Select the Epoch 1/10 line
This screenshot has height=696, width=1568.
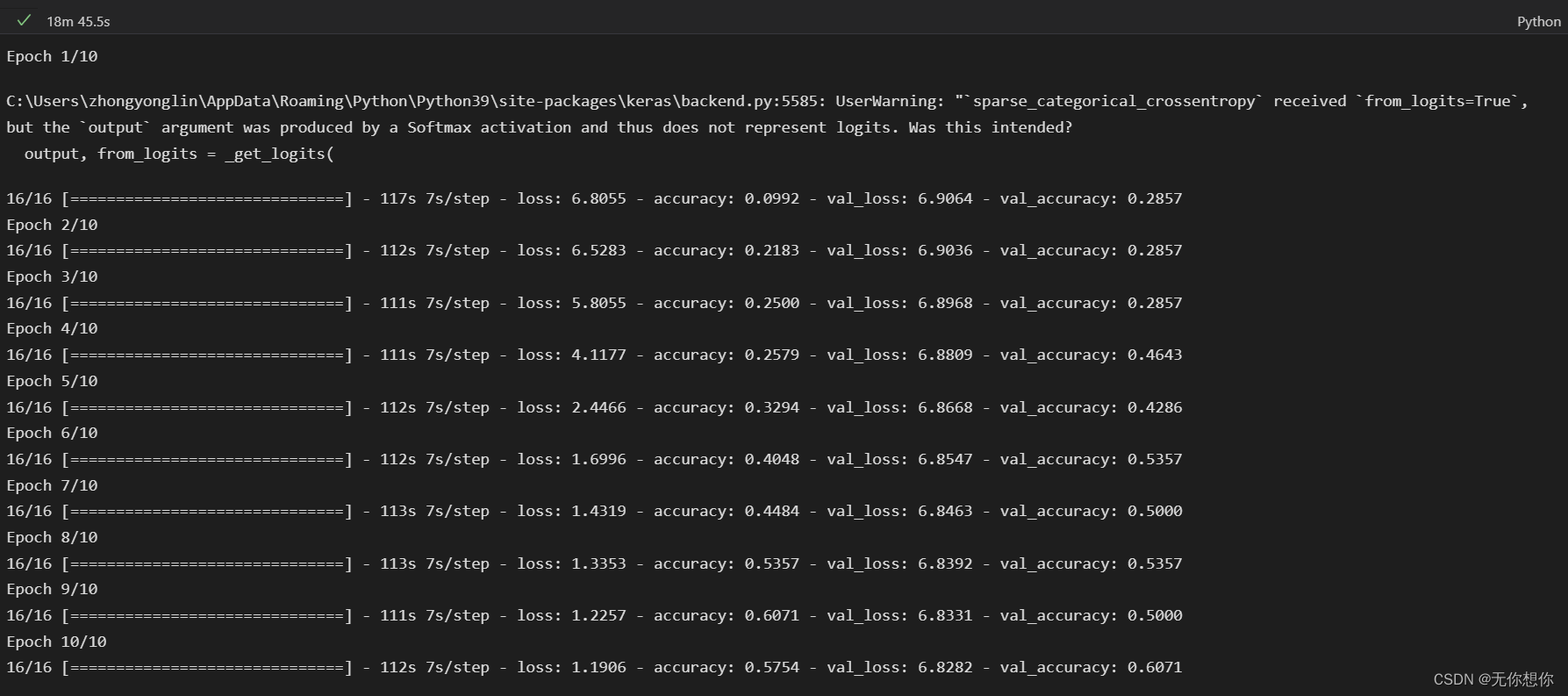coord(52,56)
